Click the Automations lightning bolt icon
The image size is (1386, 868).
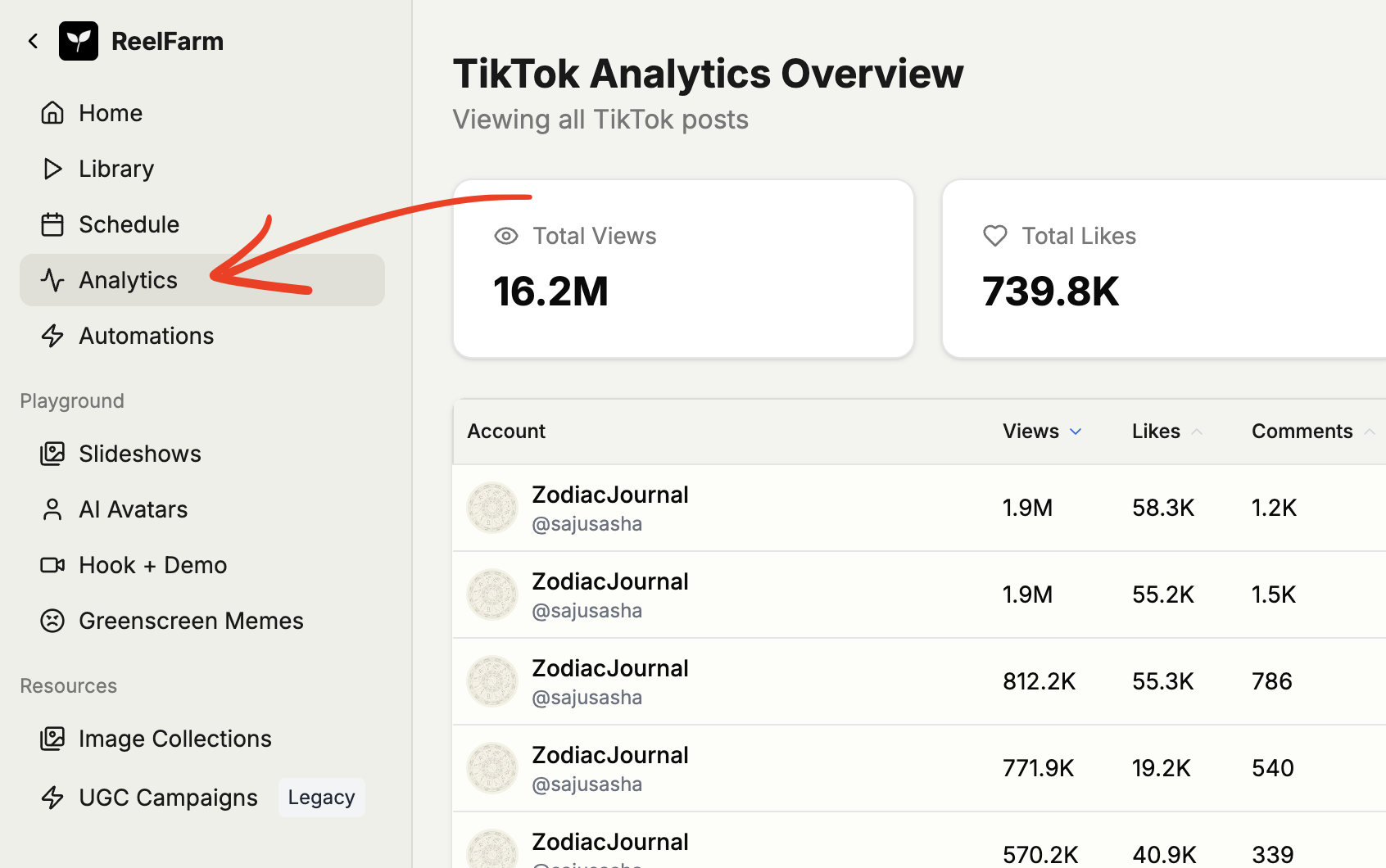coord(52,336)
